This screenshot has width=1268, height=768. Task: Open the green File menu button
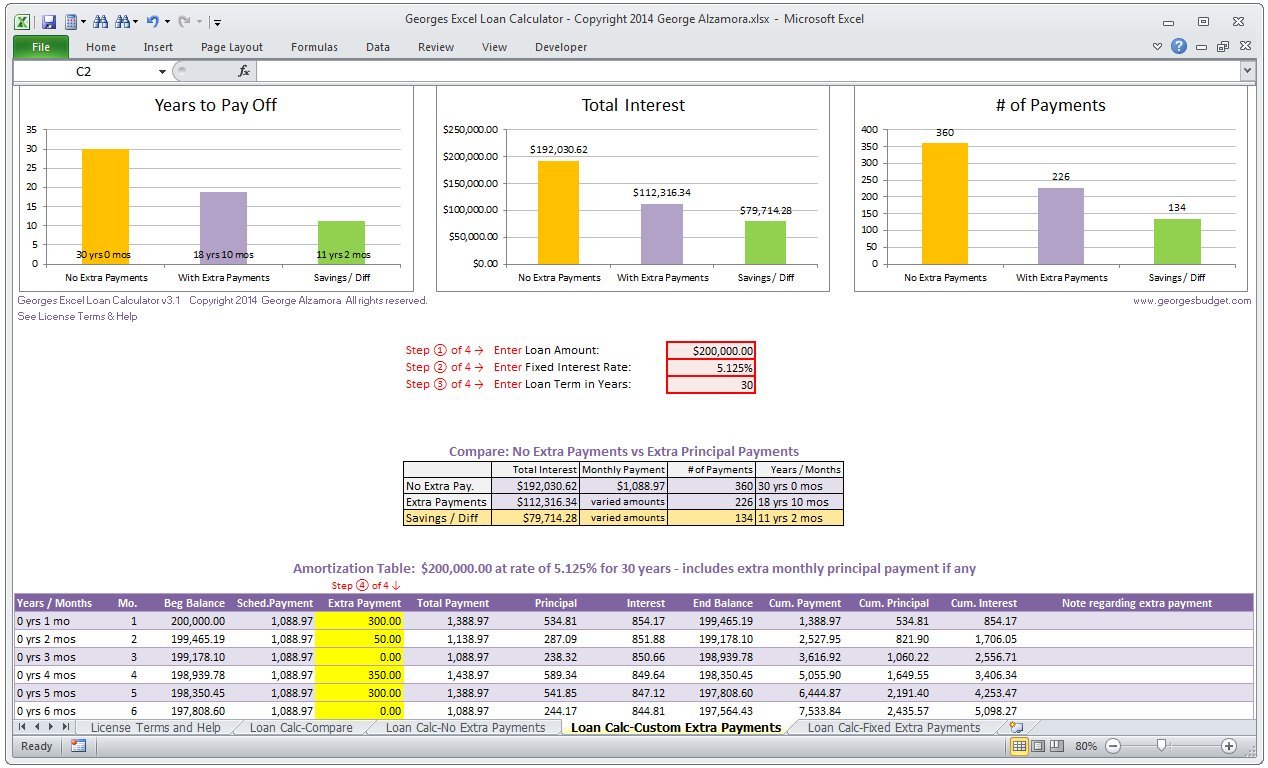tap(41, 47)
